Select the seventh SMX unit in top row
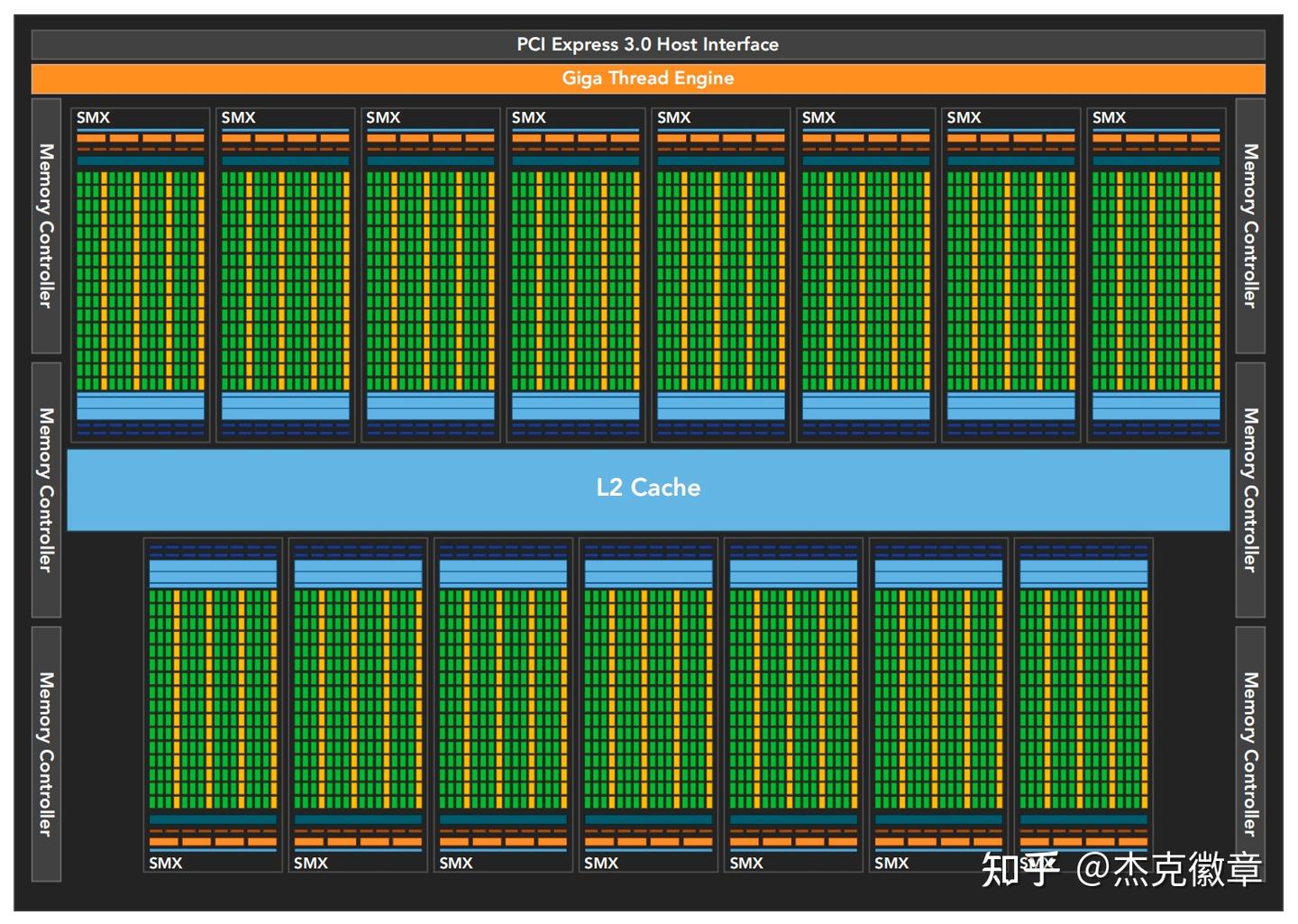Image resolution: width=1298 pixels, height=924 pixels. [1011, 275]
